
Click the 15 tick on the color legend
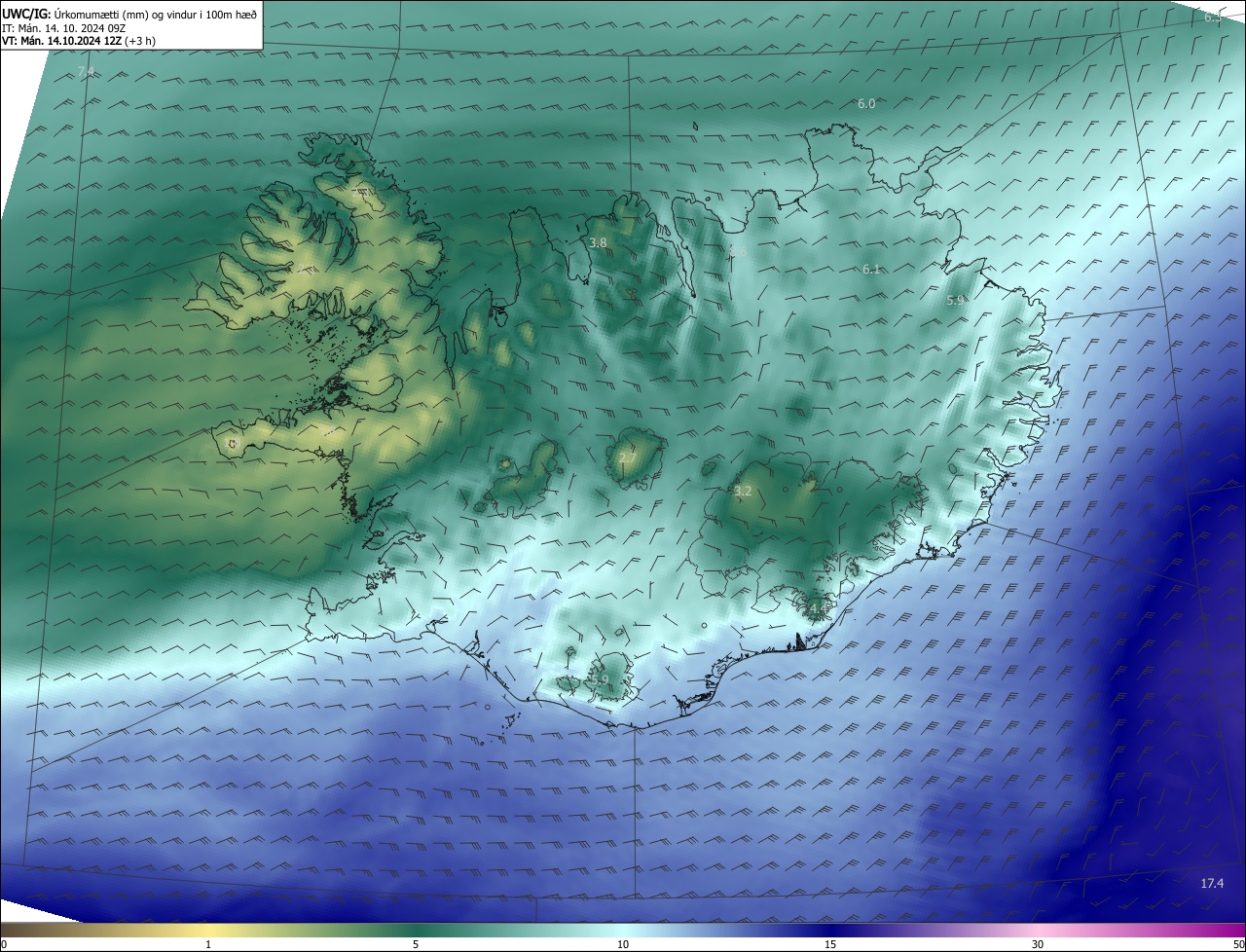point(830,944)
